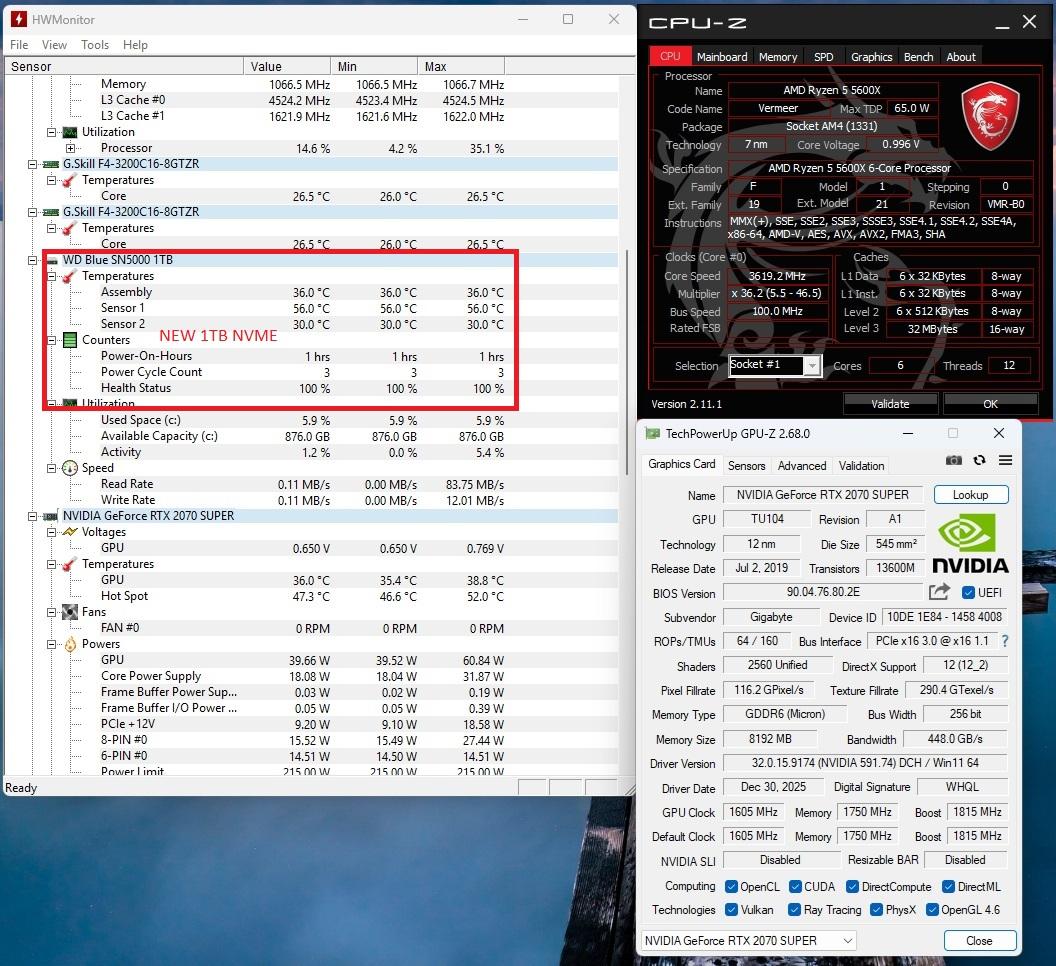The image size is (1056, 966).
Task: Open the Validation tab in GPU-Z
Action: coord(861,465)
